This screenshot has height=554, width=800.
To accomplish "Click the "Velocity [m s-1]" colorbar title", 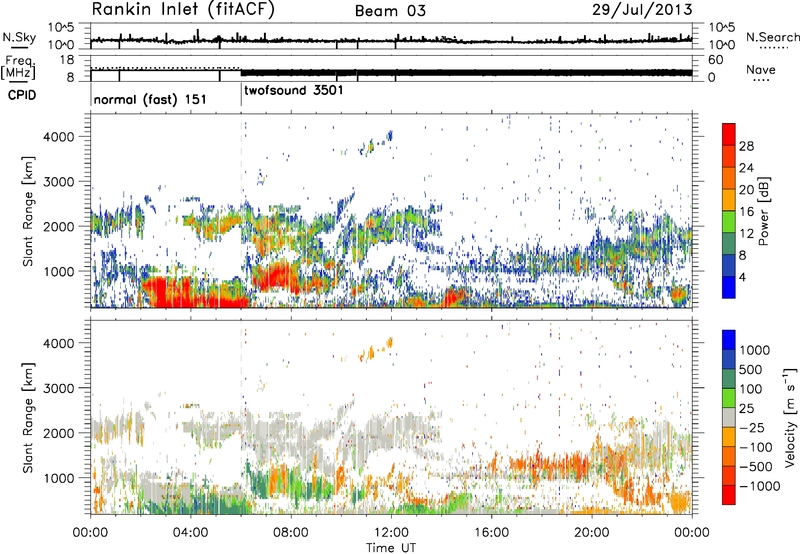I will [x=790, y=416].
